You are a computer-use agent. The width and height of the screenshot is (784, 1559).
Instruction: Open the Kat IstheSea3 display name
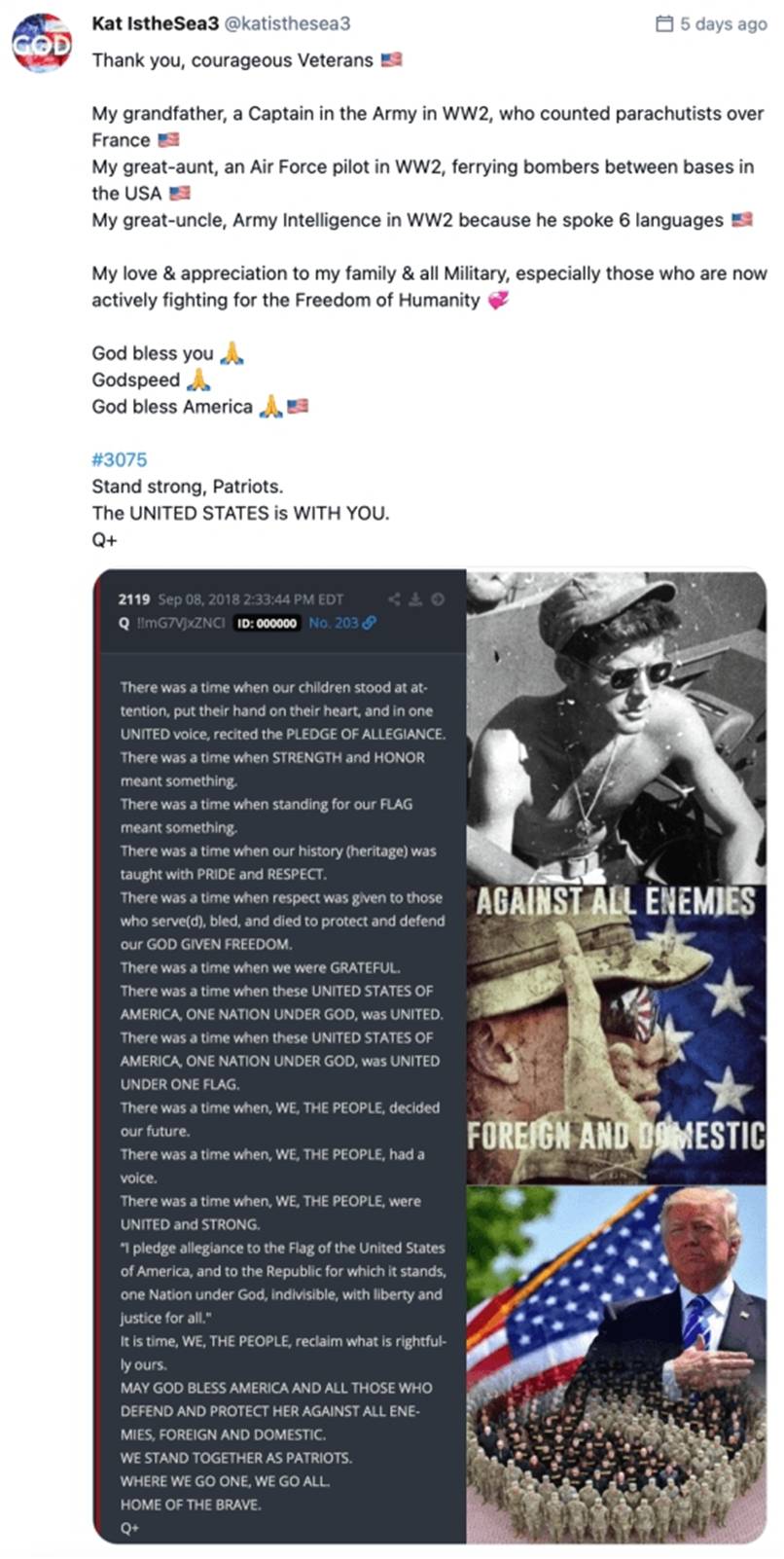point(155,23)
